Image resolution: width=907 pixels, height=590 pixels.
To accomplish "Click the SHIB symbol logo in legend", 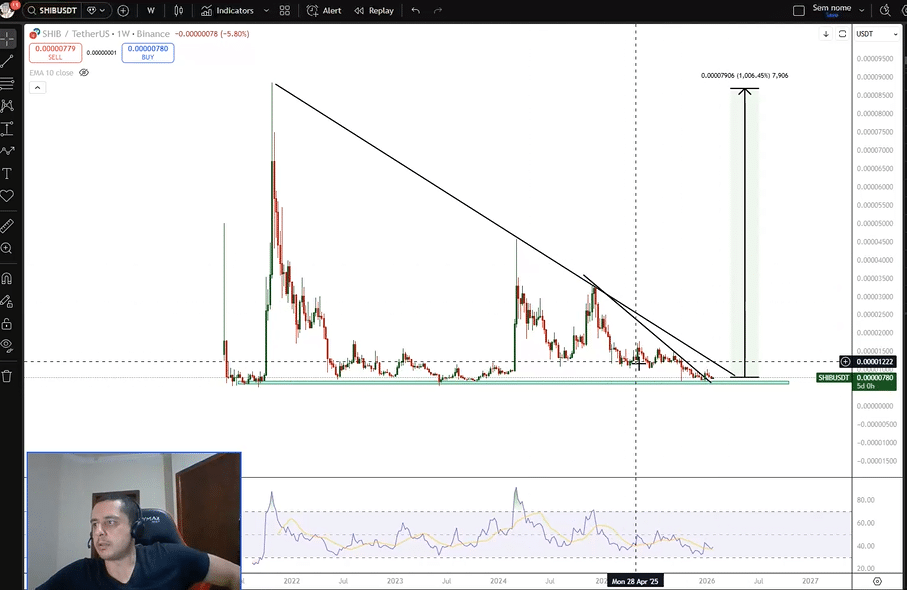I will click(35, 34).
